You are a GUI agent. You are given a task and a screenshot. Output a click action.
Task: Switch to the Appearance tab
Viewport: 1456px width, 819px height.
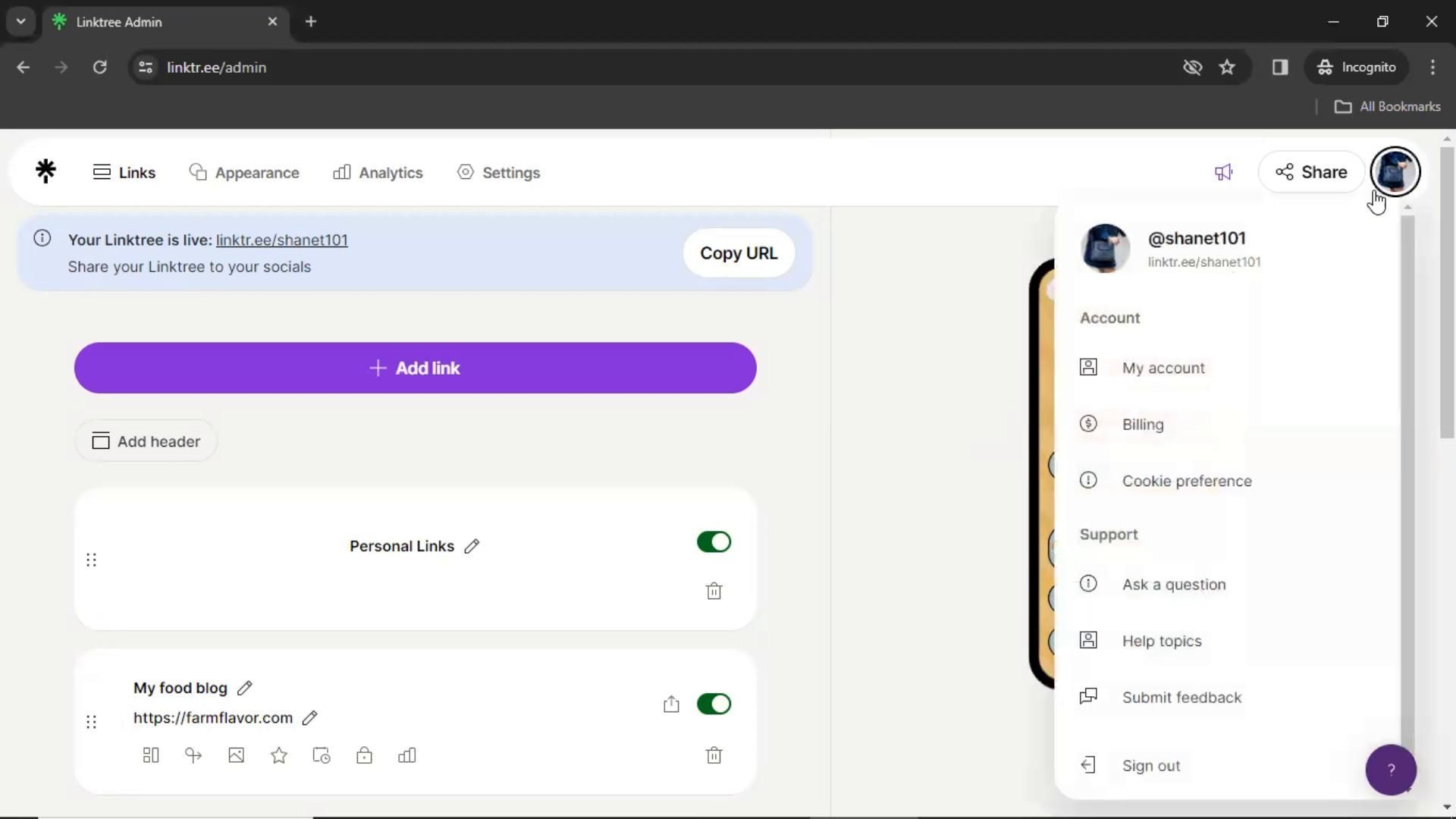tap(244, 173)
